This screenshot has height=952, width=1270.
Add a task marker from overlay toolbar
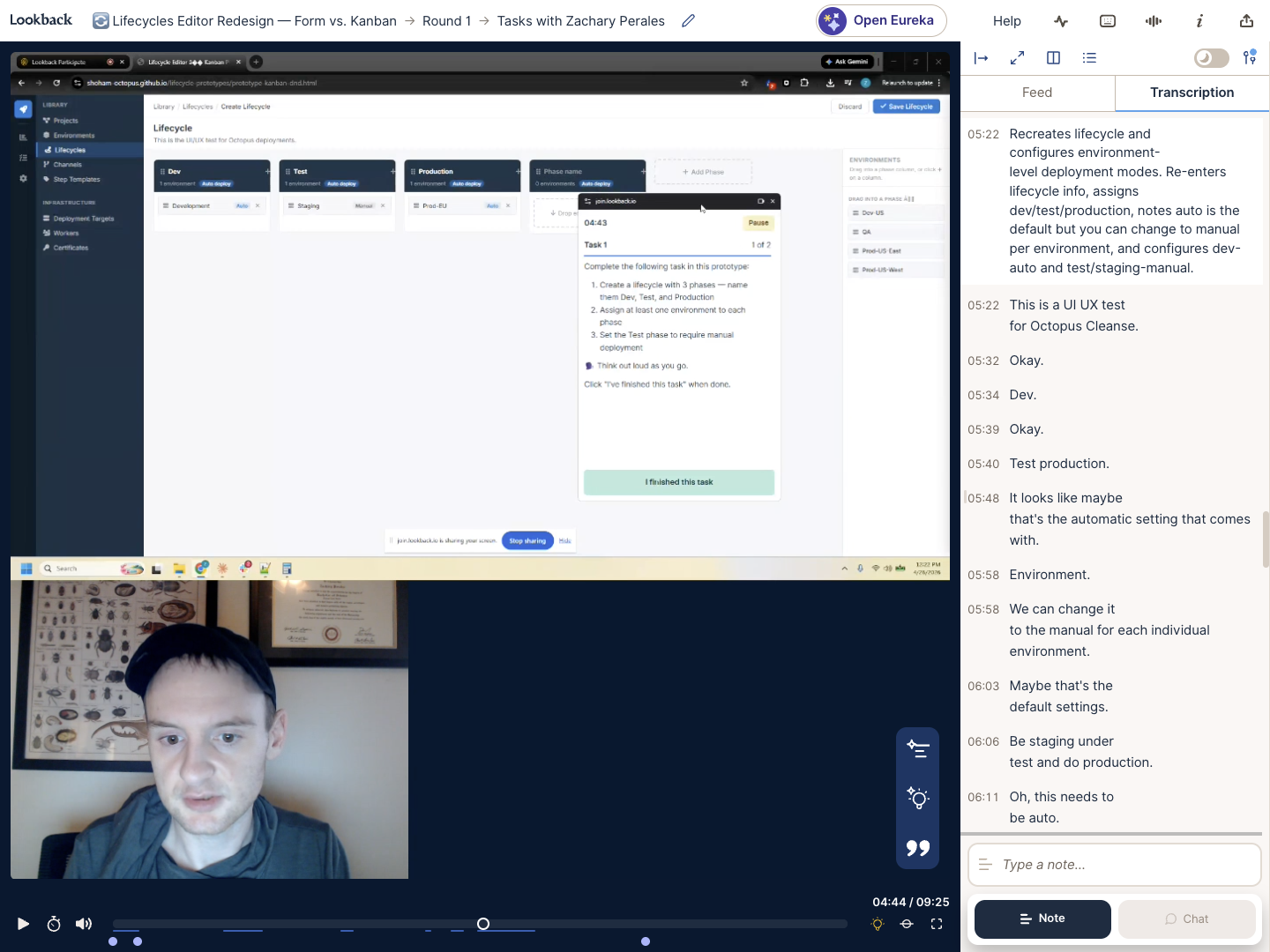[x=917, y=749]
